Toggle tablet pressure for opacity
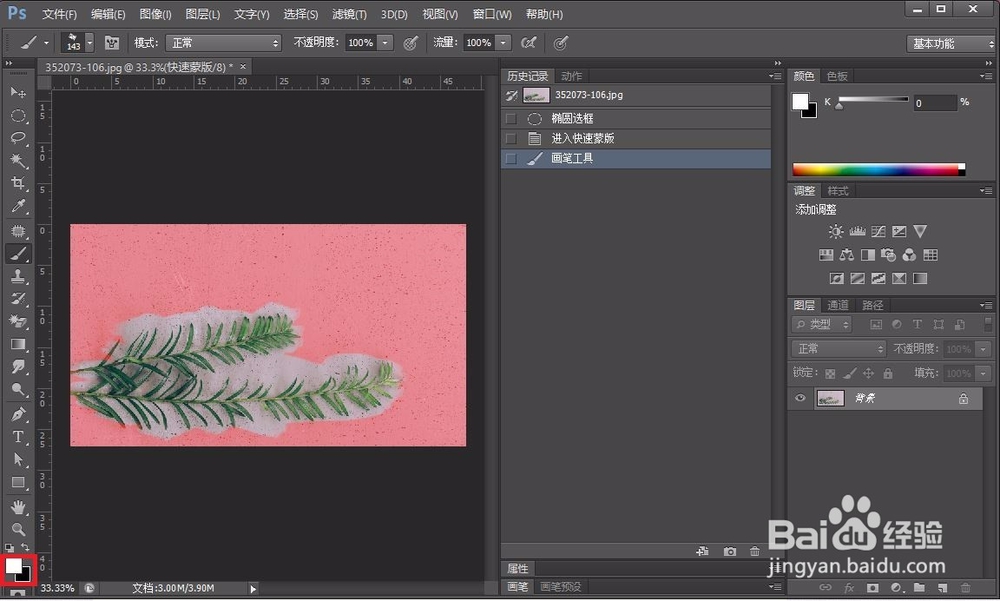1000x601 pixels. (411, 43)
